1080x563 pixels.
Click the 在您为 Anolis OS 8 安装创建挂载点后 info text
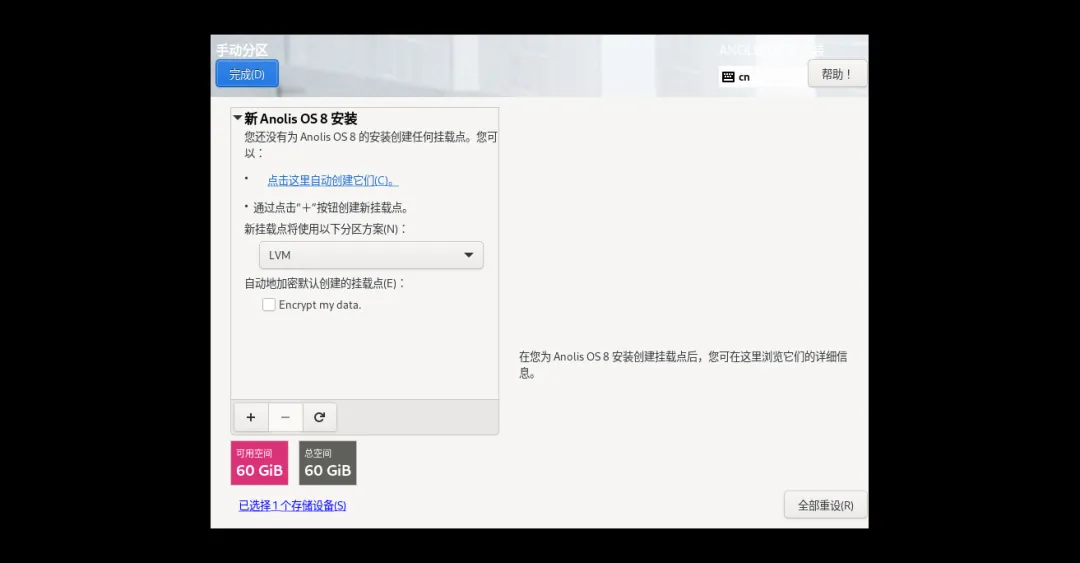[x=683, y=365]
